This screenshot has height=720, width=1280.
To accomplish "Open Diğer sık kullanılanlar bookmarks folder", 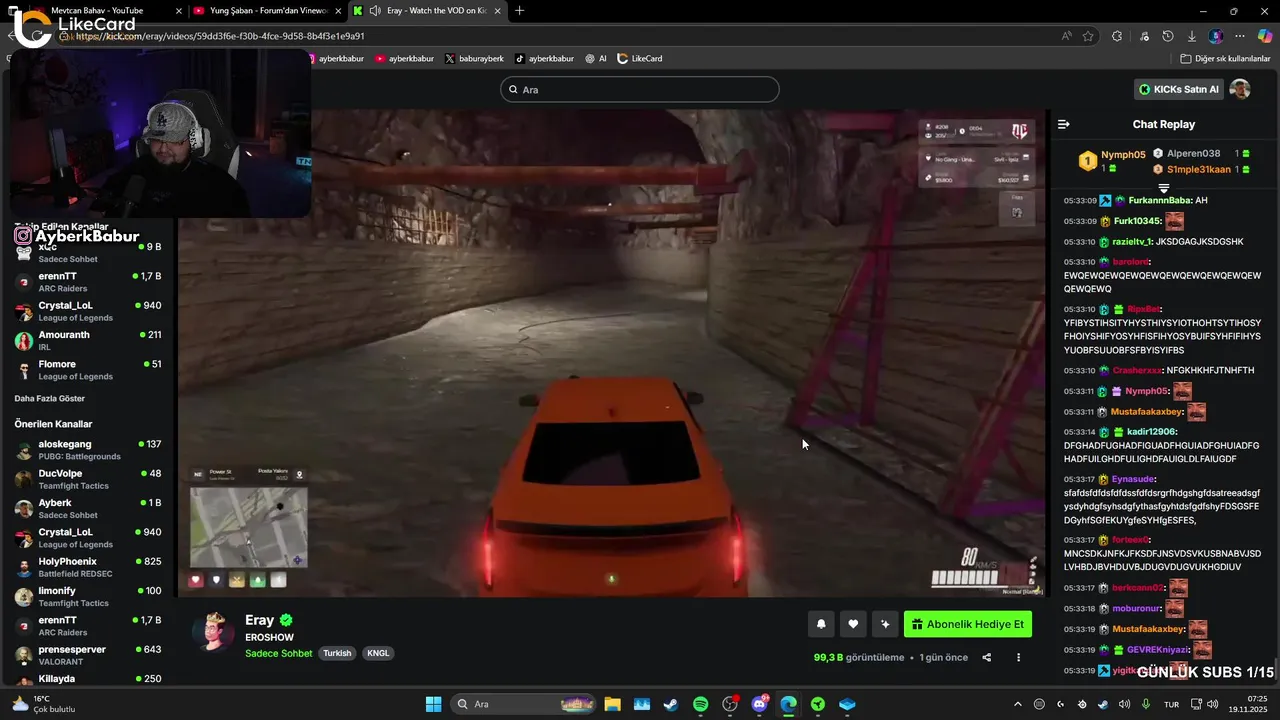I will 1225,59.
